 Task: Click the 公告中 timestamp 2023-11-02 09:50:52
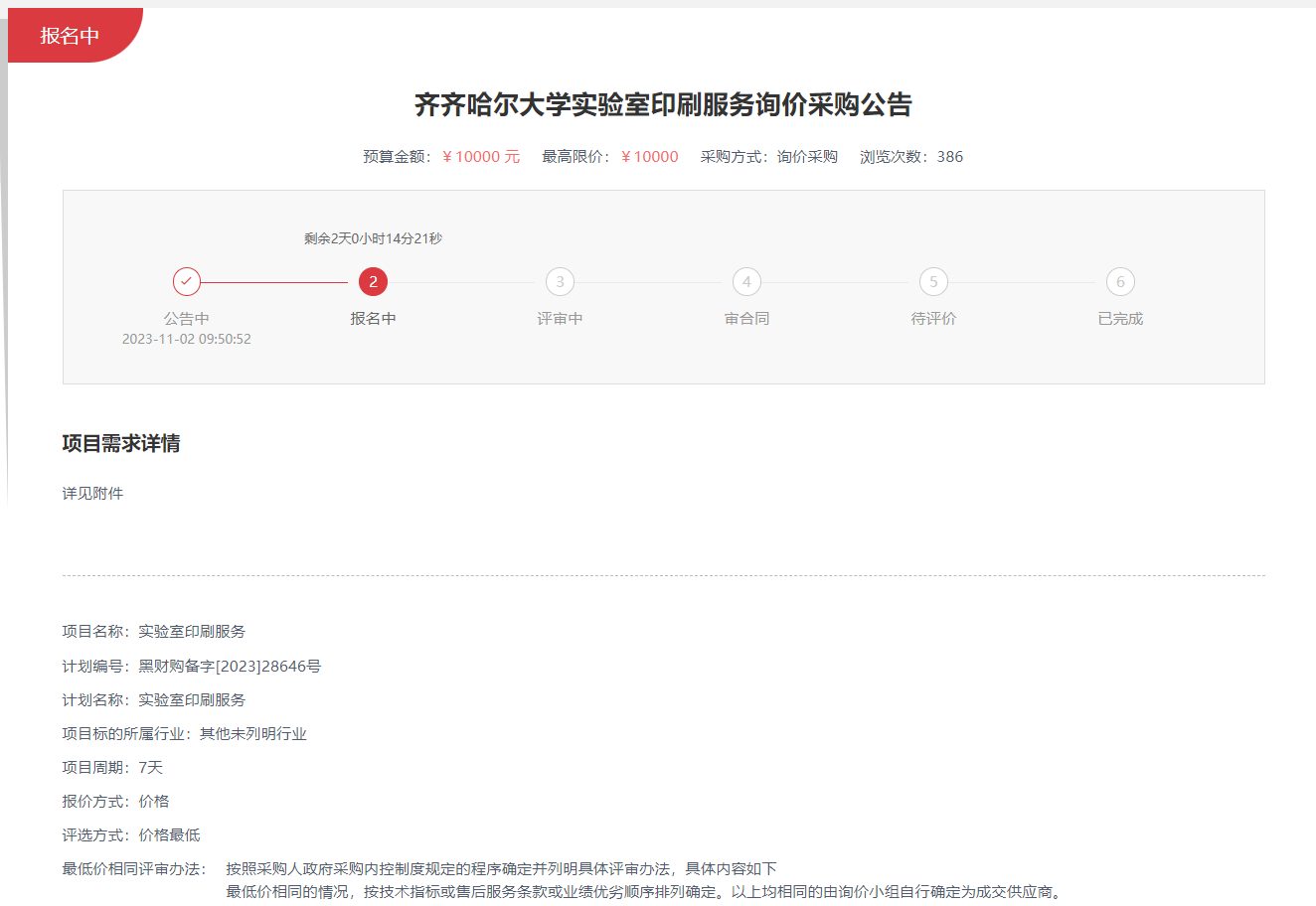coord(187,339)
